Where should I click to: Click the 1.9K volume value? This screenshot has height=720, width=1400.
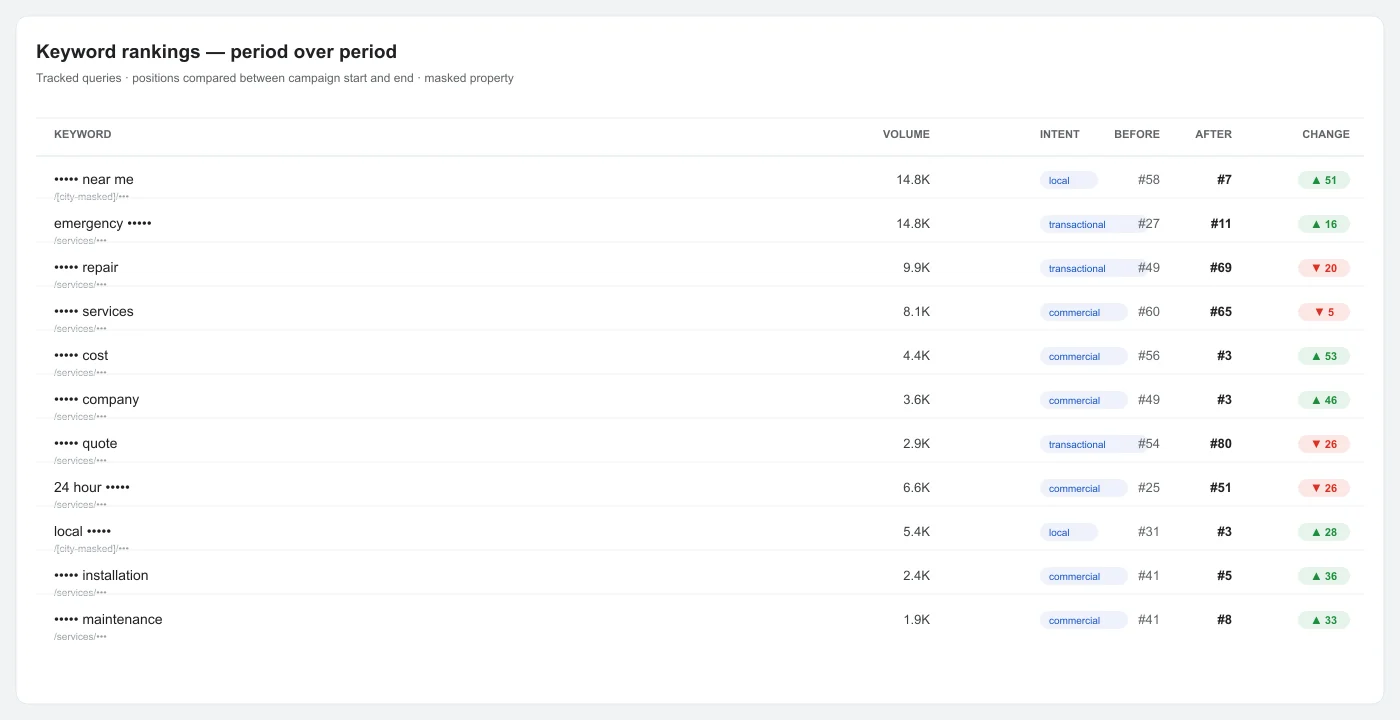[916, 620]
